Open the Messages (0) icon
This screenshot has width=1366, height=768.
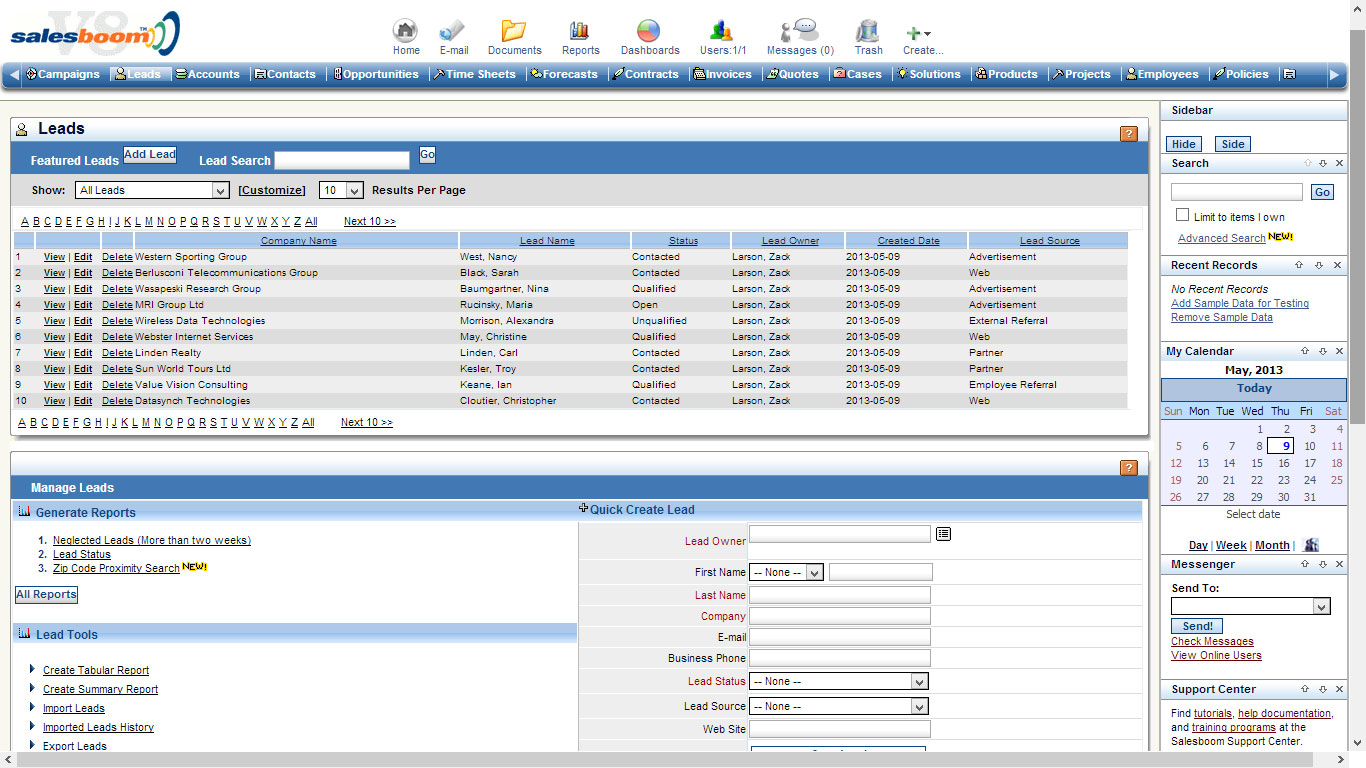click(x=800, y=30)
